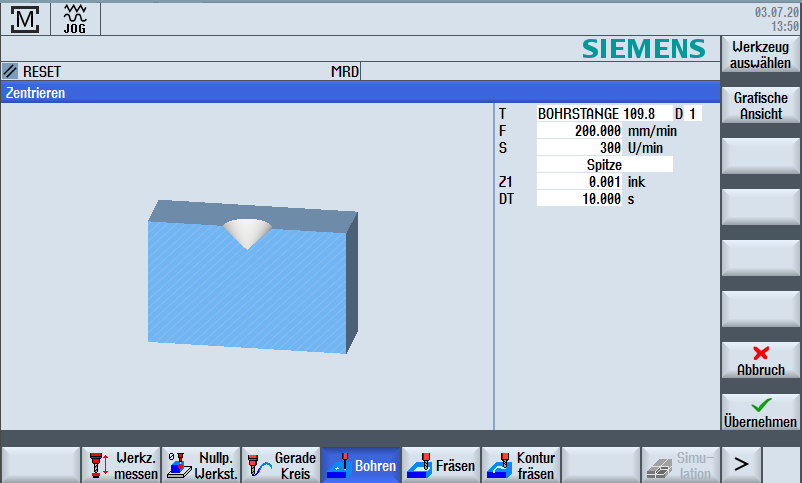802x483 pixels.
Task: Open Nullp. Werkst. workpiece zero softkey
Action: pos(202,465)
